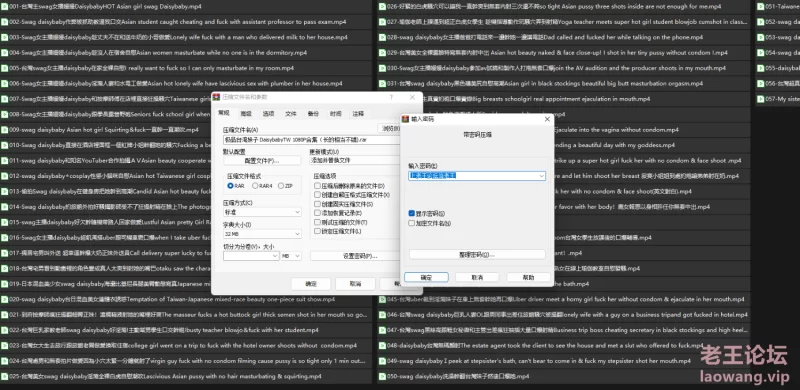This screenshot has height=390, width=800.
Task: Click the video file icon of item 011
Action: point(5,160)
